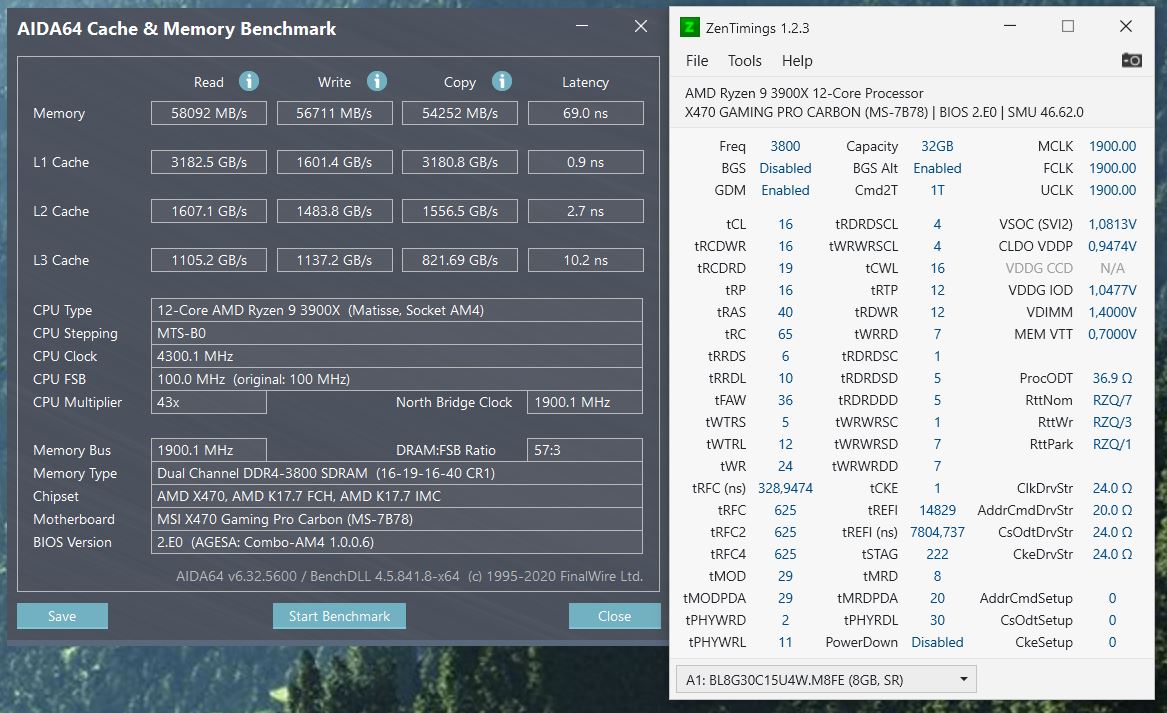Click the Memory Type field DDR4-3800 SDRAM

pos(397,473)
